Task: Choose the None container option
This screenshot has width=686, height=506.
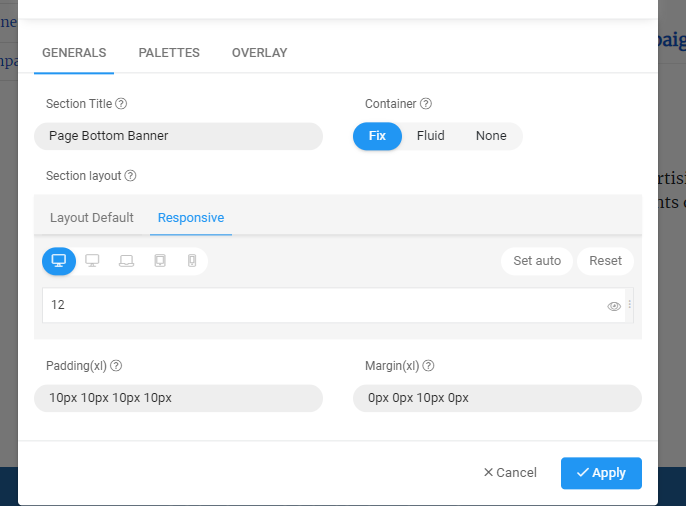Action: [x=491, y=136]
